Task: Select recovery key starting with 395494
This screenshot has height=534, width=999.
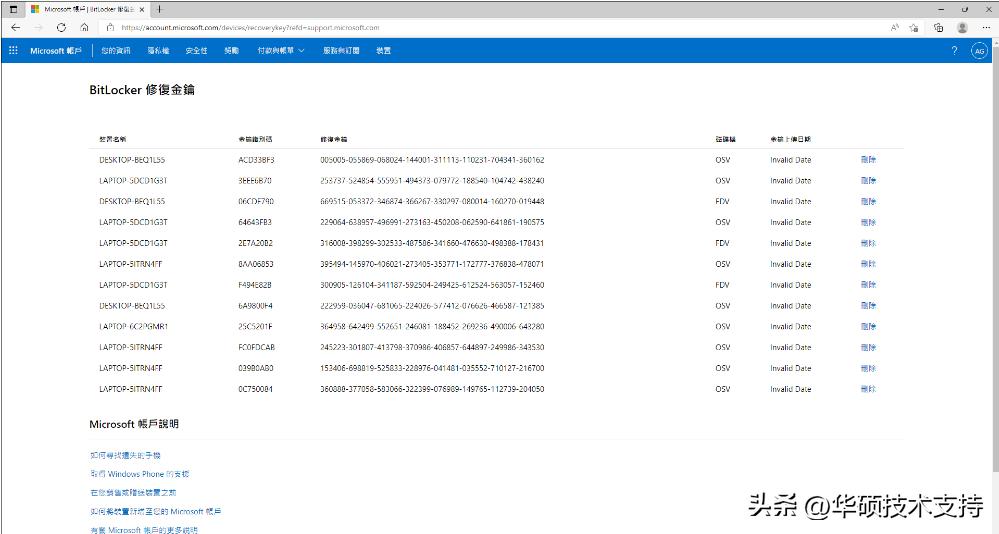Action: 432,264
